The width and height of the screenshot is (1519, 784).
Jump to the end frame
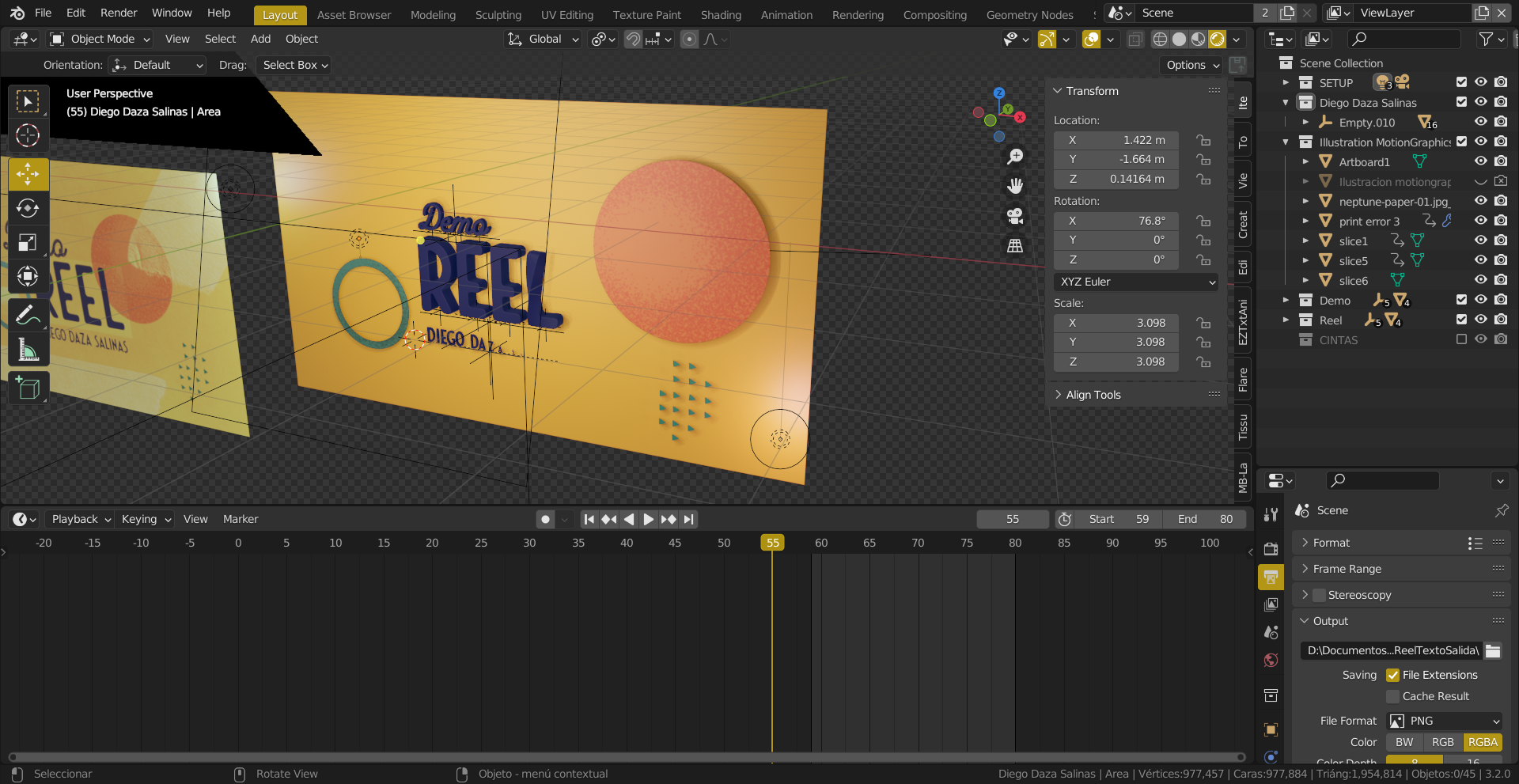tap(688, 519)
